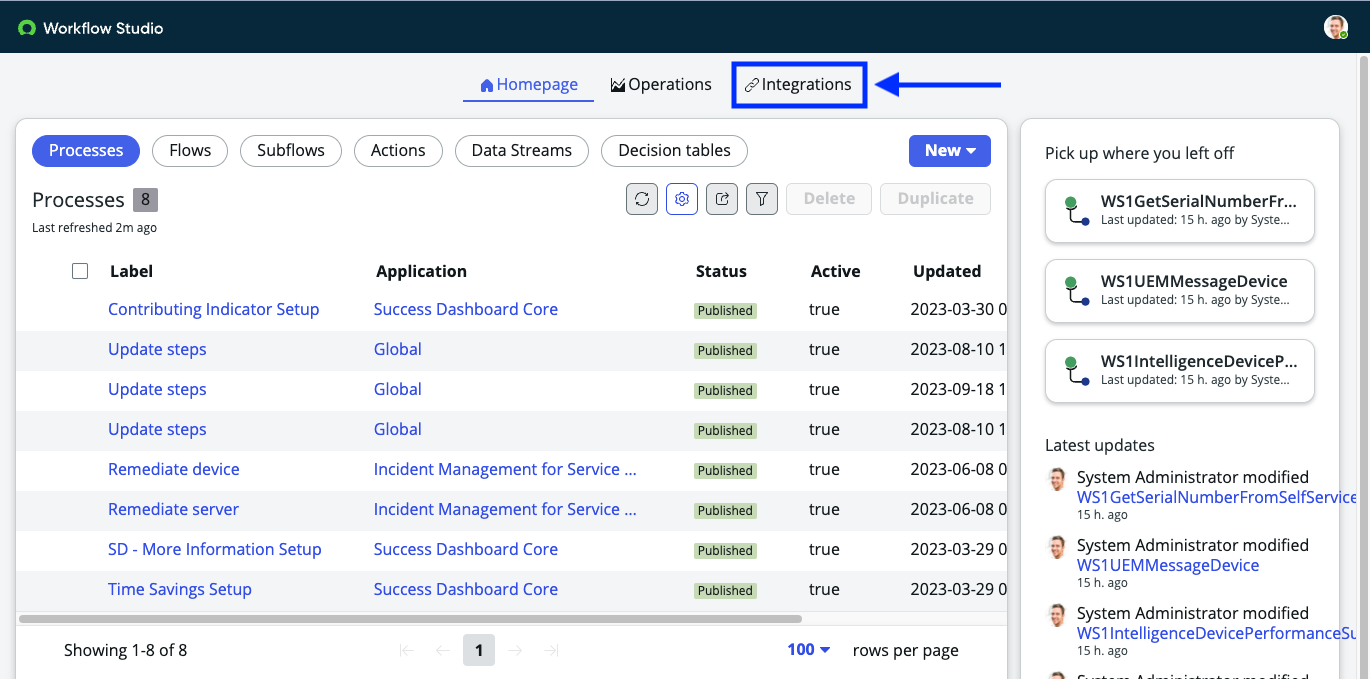
Task: Open the Processes list settings gear
Action: [681, 199]
